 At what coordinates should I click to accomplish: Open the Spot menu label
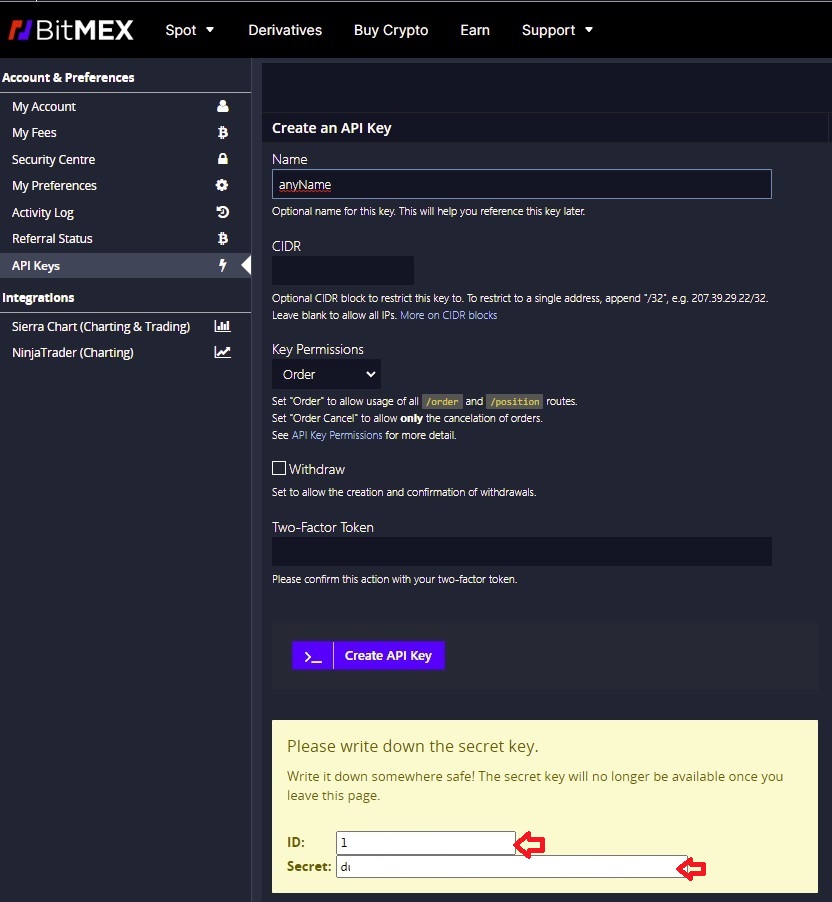181,30
